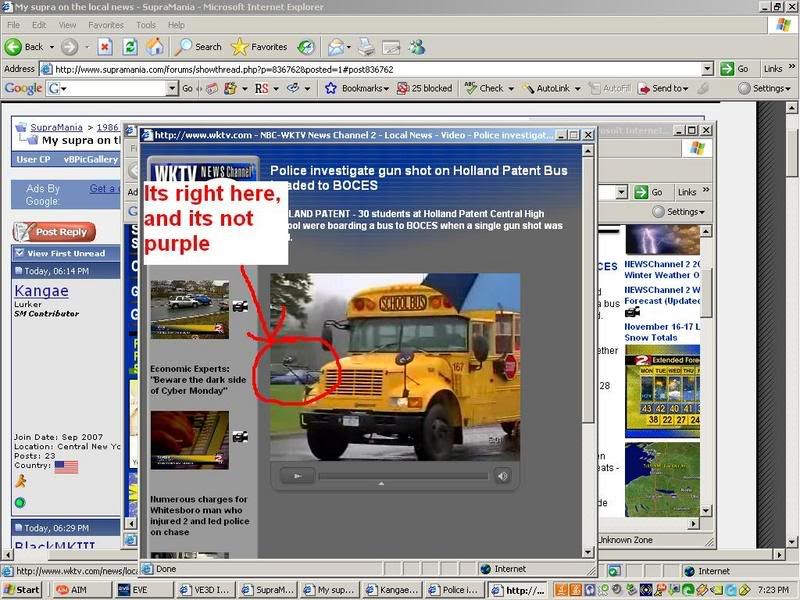800x600 pixels.
Task: Open Search in IE toolbar
Action: point(198,47)
